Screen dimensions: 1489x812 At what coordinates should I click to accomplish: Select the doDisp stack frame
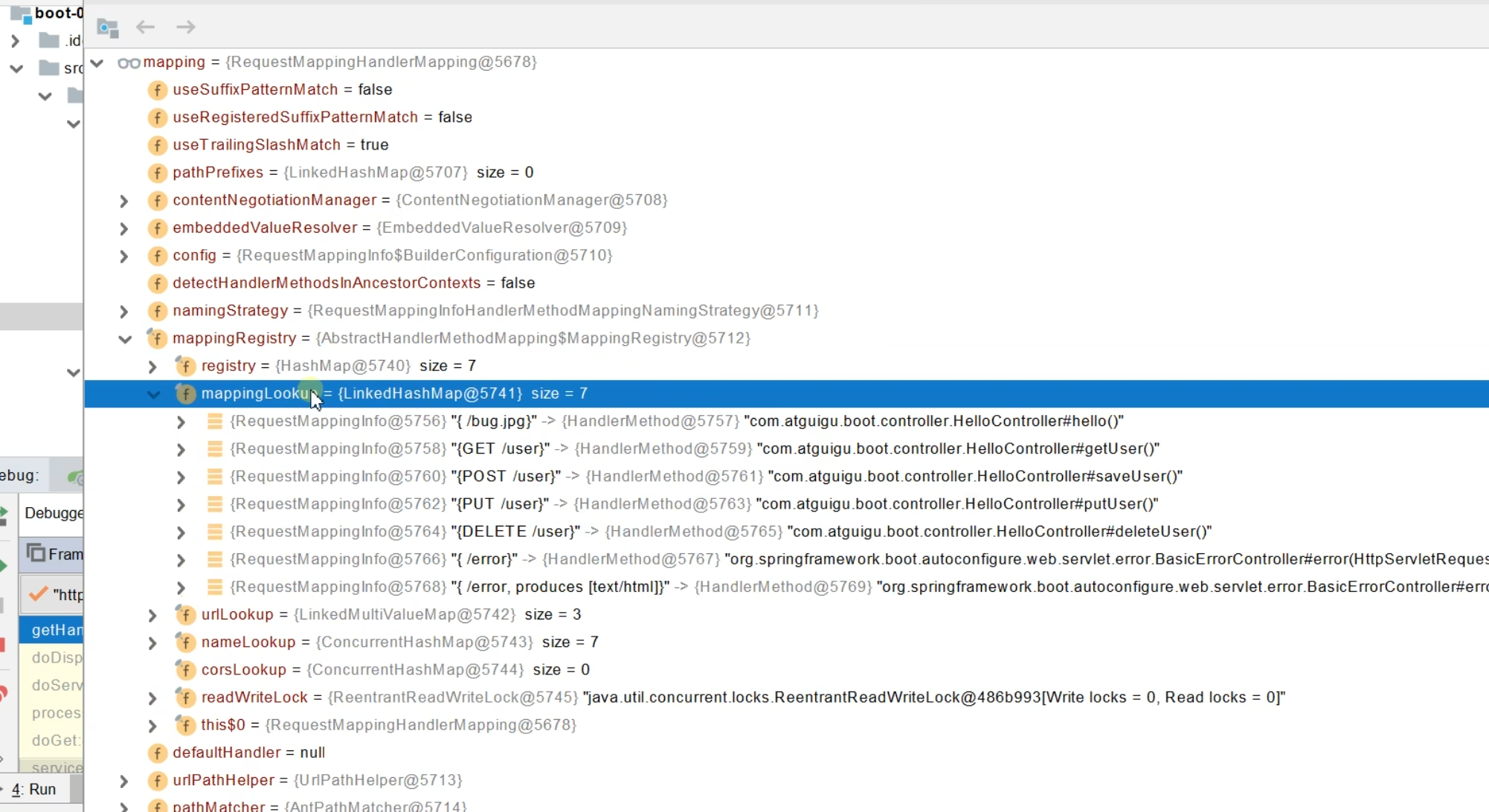[57, 657]
